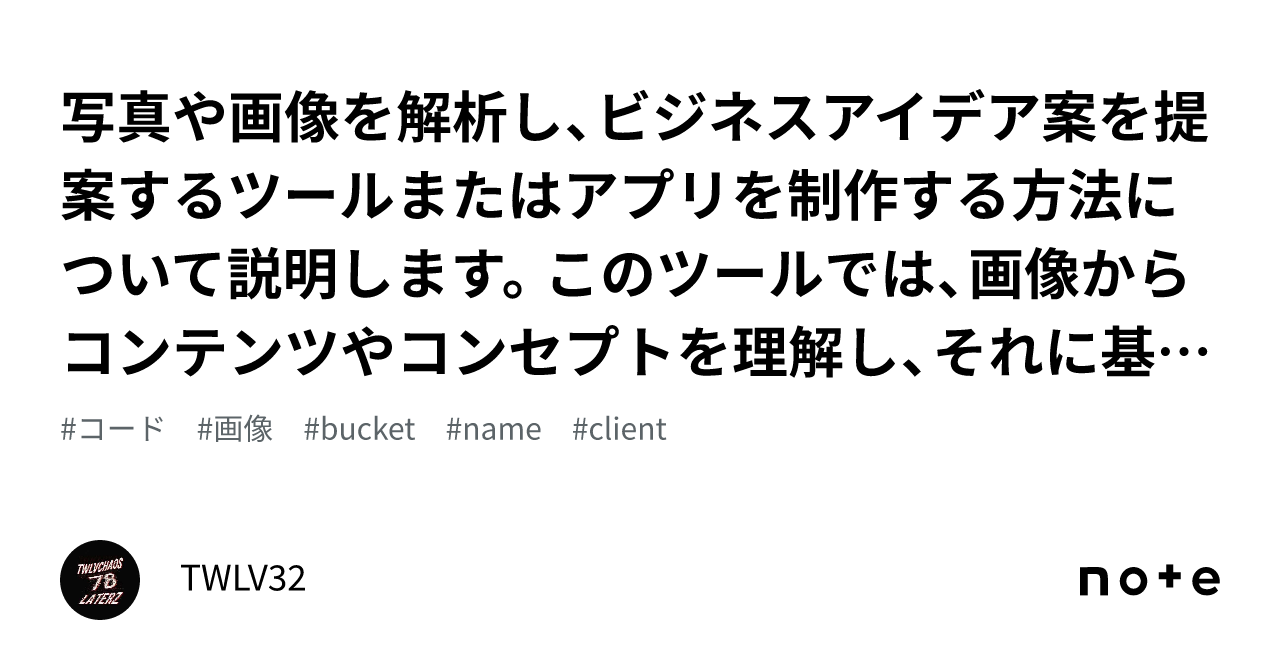This screenshot has width=1280, height=670.
Task: Open the #画像 hashtag
Action: (x=235, y=429)
